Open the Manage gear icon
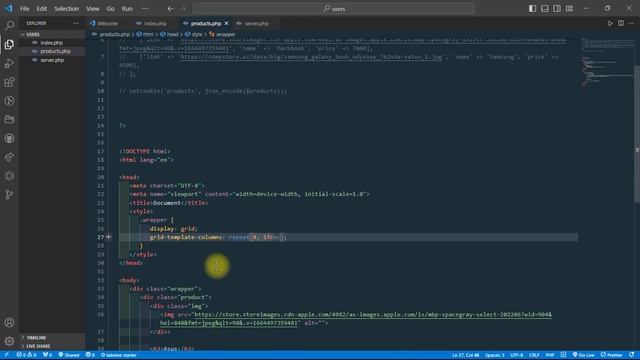The image size is (640, 360). [9, 341]
